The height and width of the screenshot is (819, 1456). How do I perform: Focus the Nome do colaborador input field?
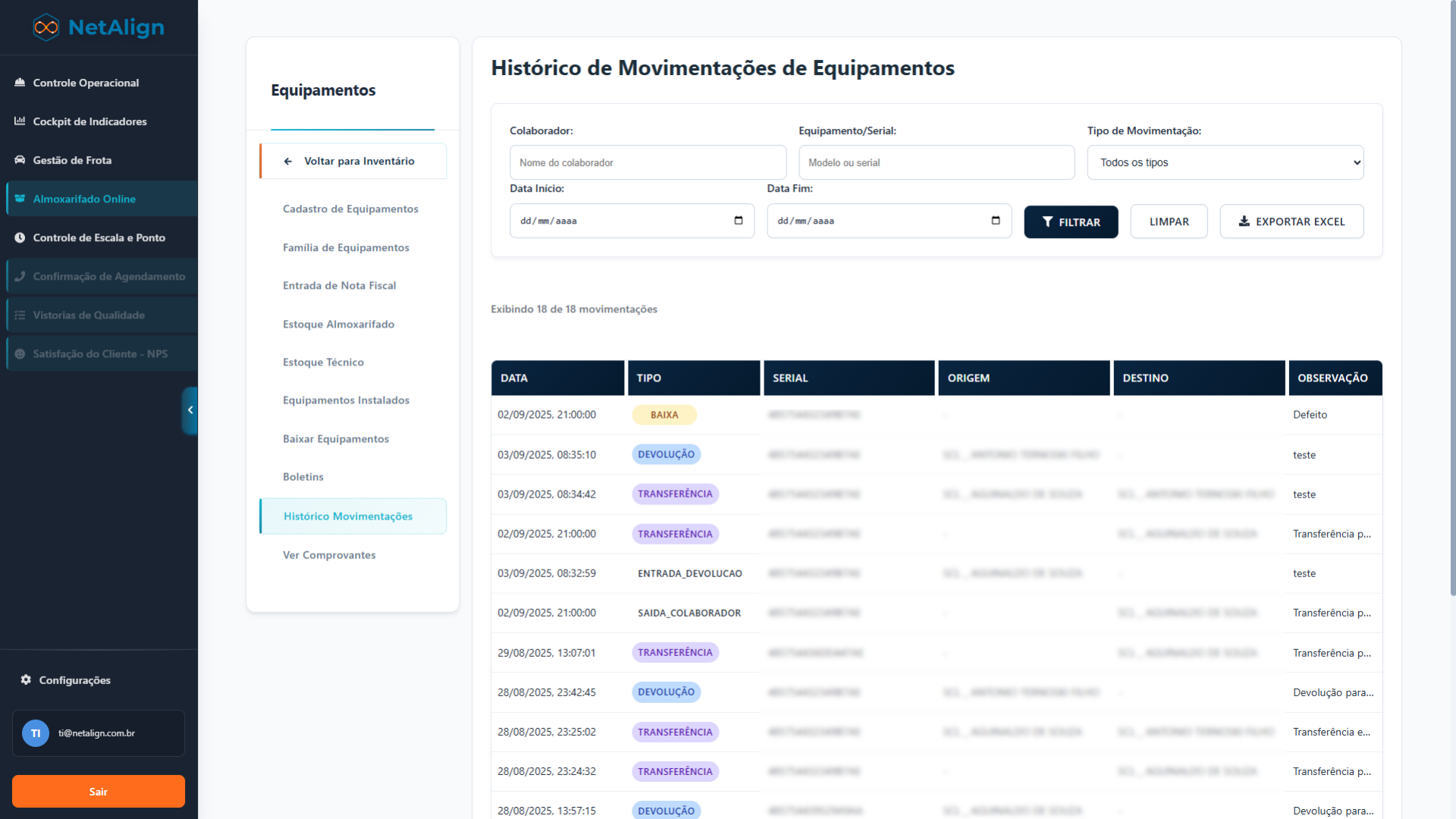[x=648, y=162]
